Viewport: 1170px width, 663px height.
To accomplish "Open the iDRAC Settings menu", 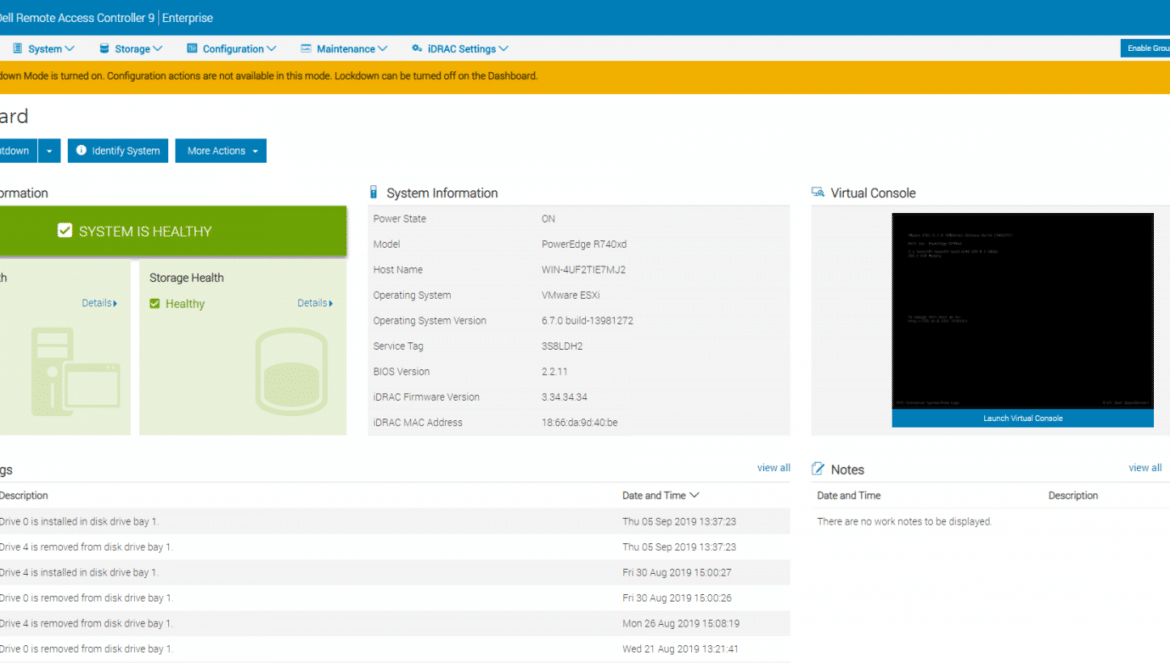I will tap(460, 48).
